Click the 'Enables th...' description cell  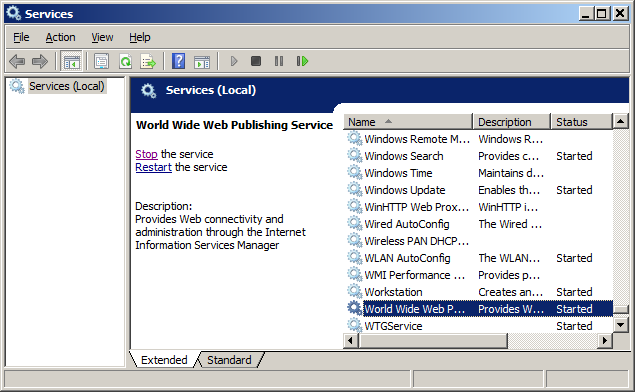(509, 190)
